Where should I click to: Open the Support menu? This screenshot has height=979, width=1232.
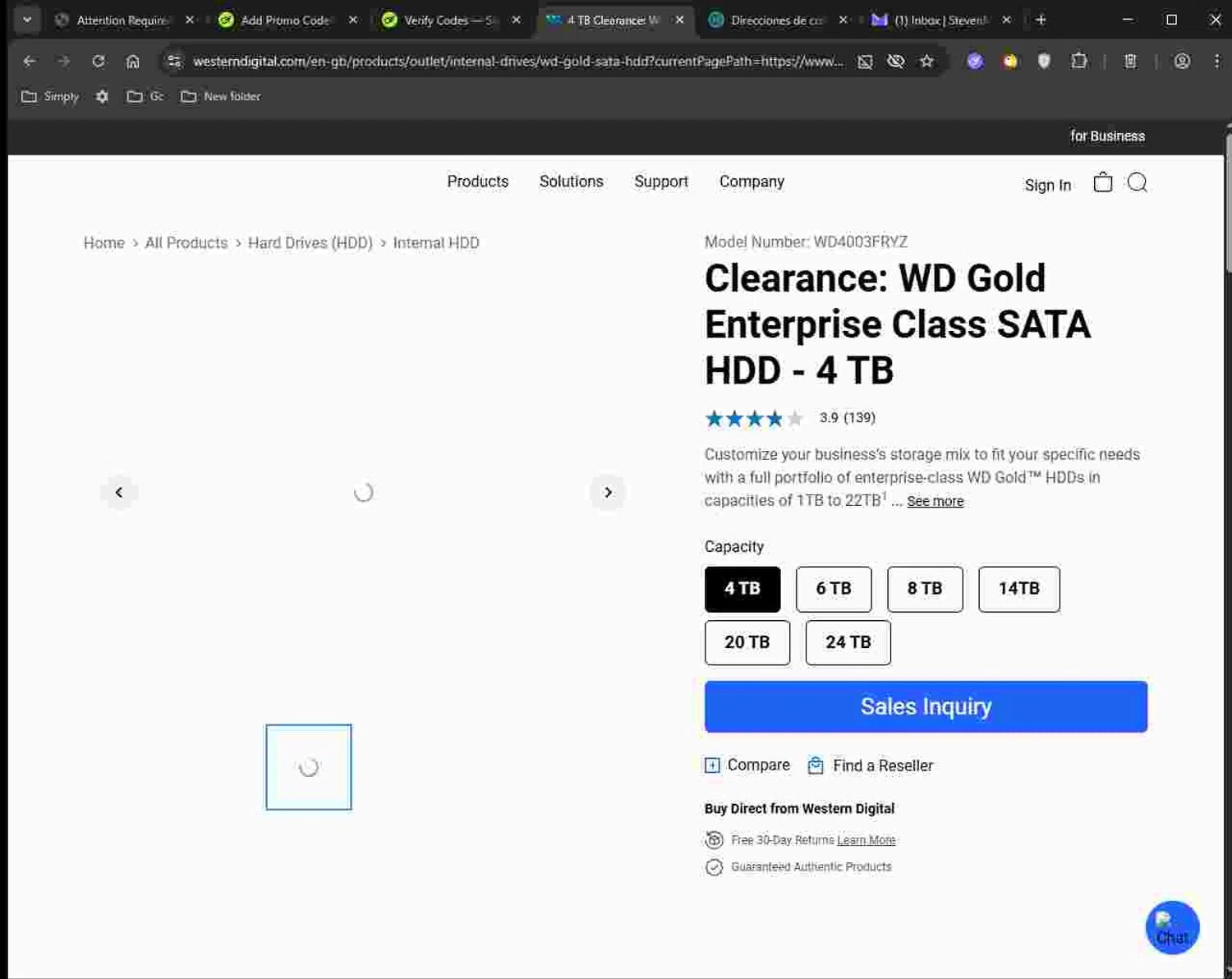[661, 182]
